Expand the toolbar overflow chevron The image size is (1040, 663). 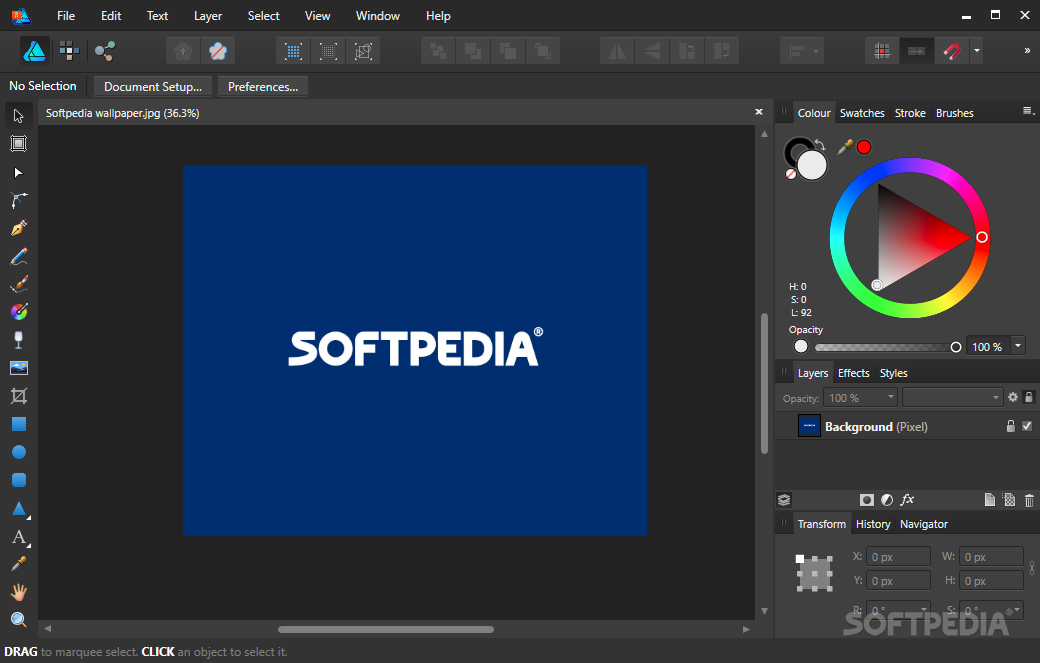[1027, 50]
